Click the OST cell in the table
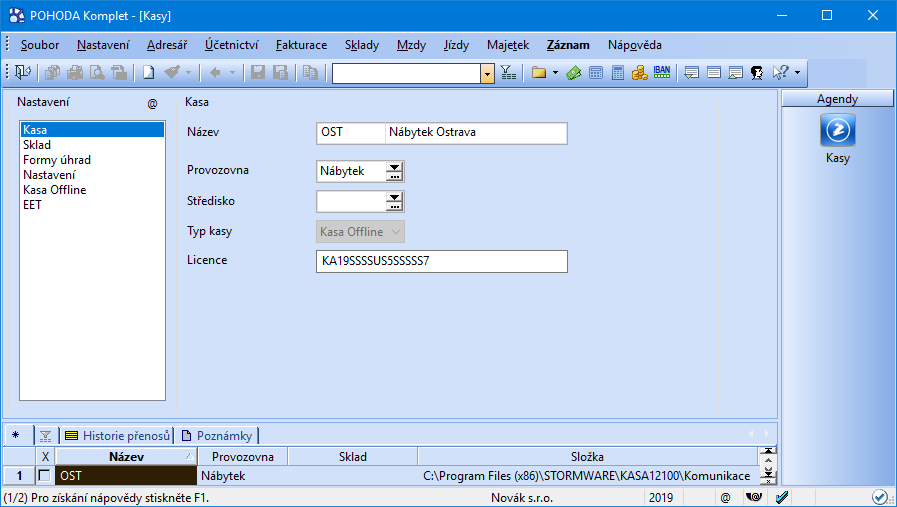Screen dimensions: 897x507 tap(126, 476)
